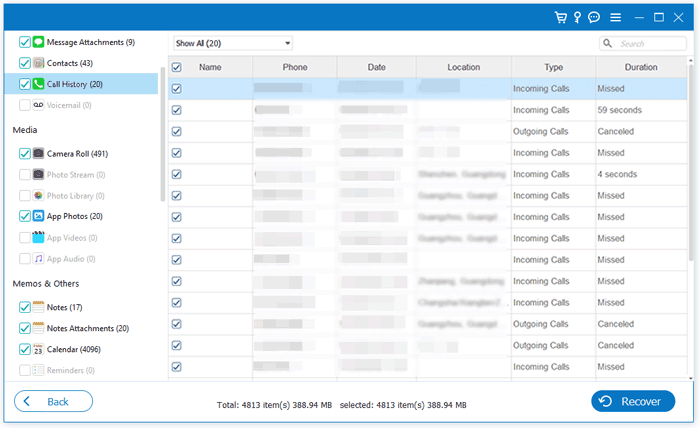700x428 pixels.
Task: Click the key register icon
Action: [577, 17]
